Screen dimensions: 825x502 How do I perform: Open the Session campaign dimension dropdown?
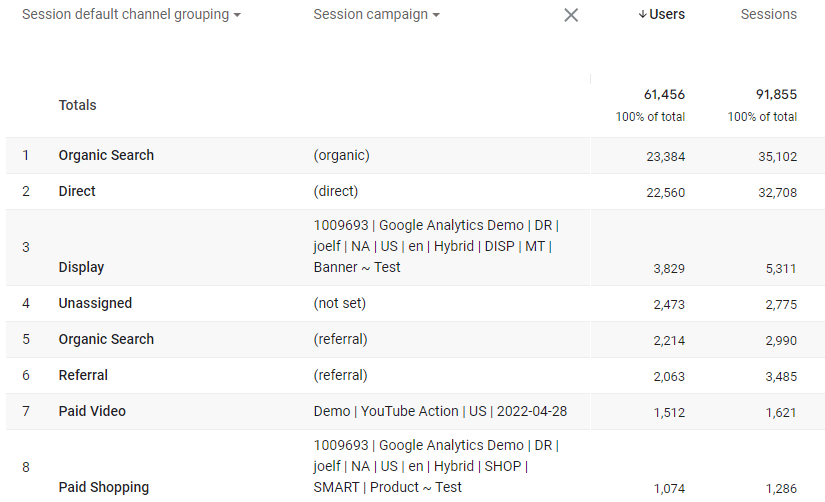coord(376,15)
